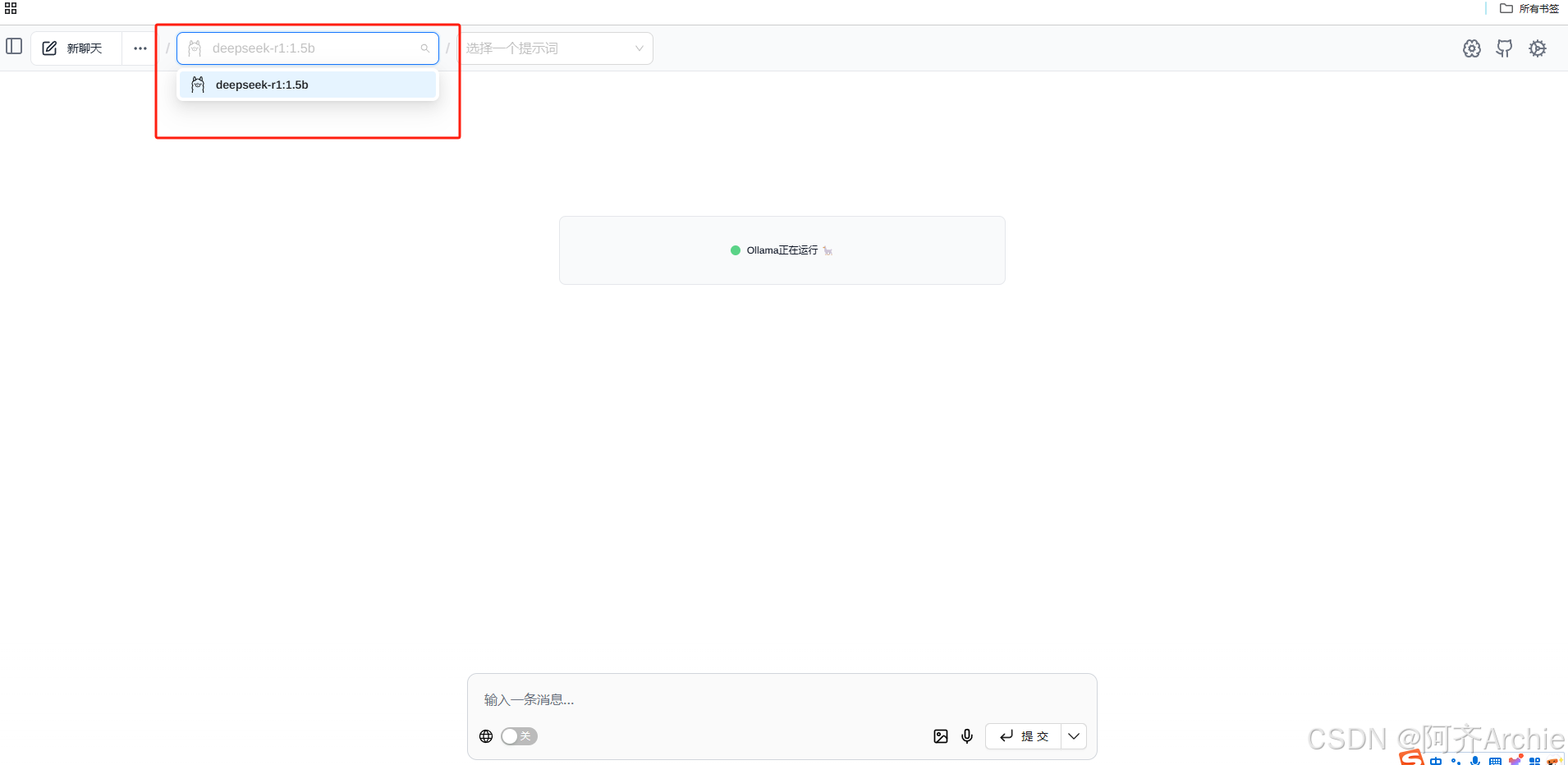Click the magnifier icon in model selector

(x=425, y=48)
